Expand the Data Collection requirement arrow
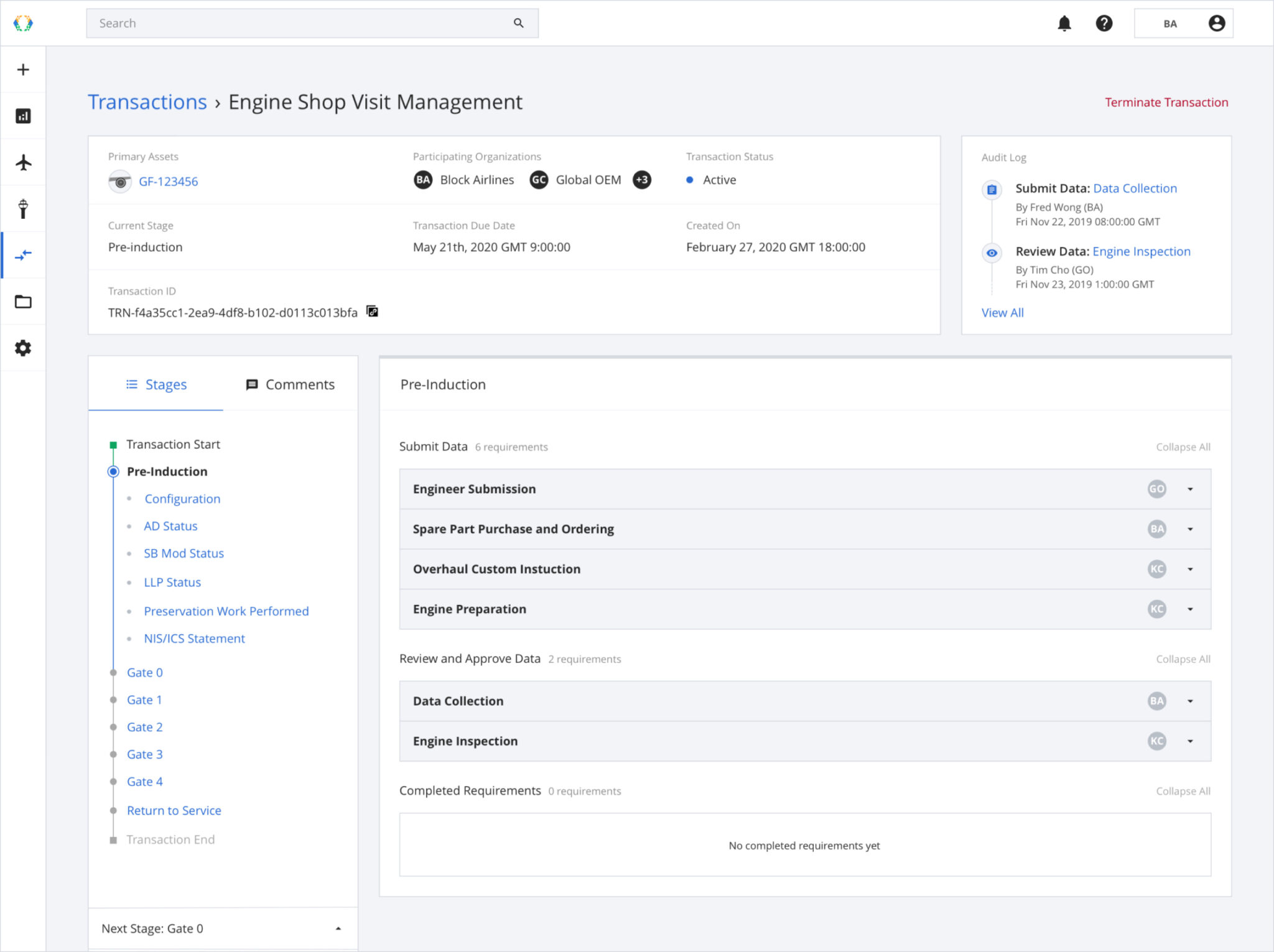Viewport: 1274px width, 952px height. (x=1189, y=701)
